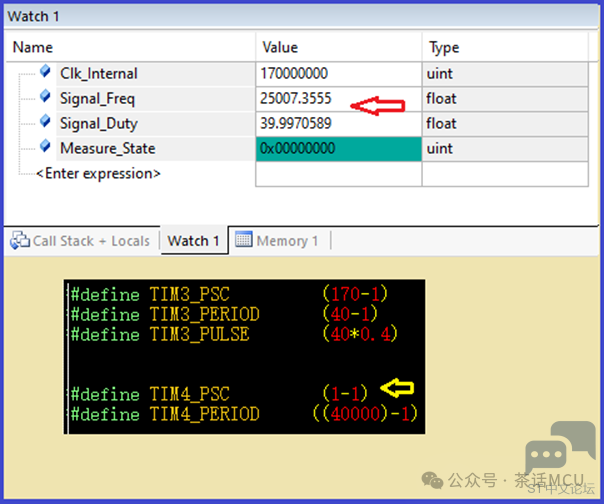
Task: Click the TIM3_PERIOD define line
Action: pos(224,314)
